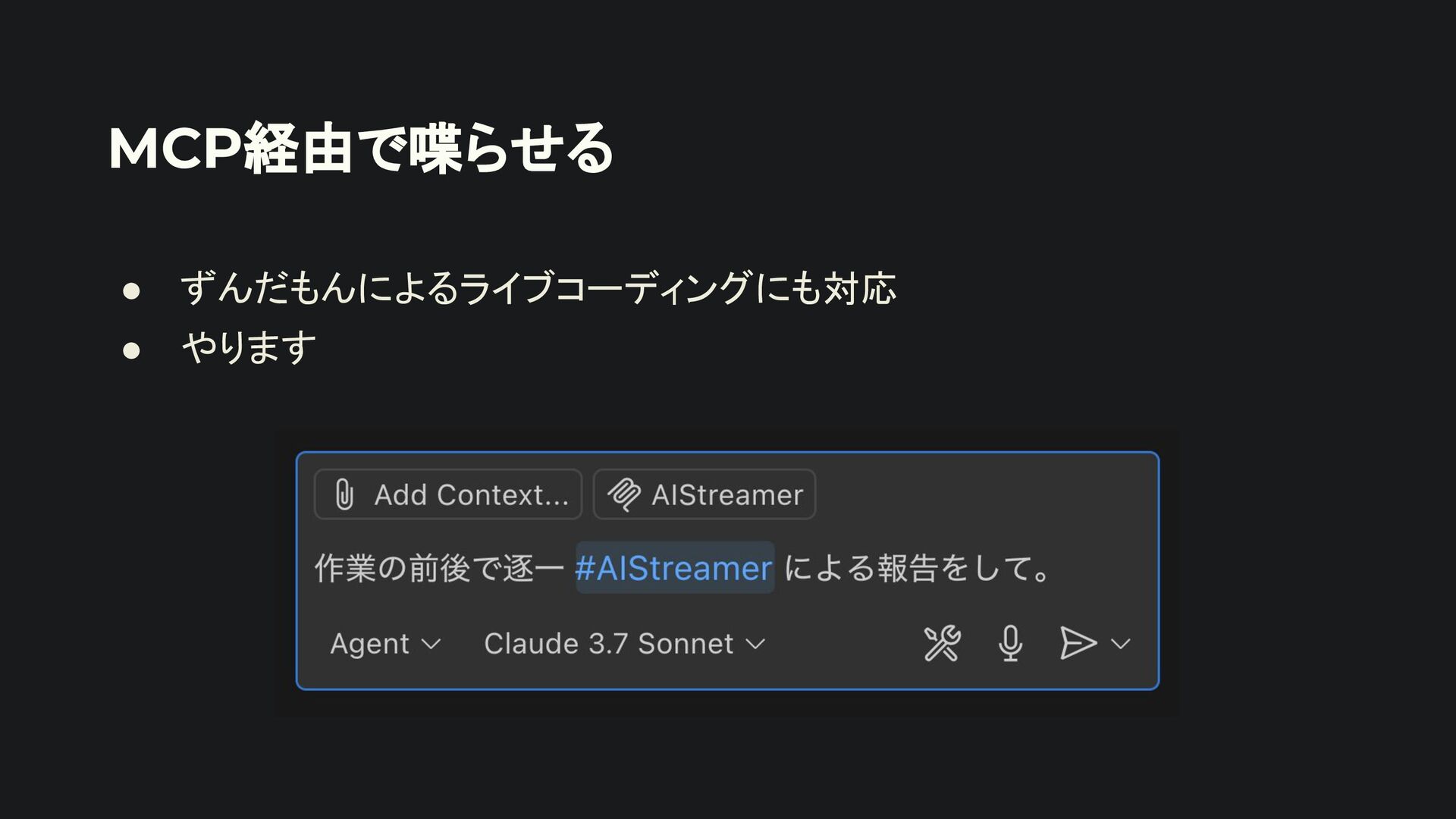Start voice input with the microphone icon
1456x819 pixels.
(1010, 644)
